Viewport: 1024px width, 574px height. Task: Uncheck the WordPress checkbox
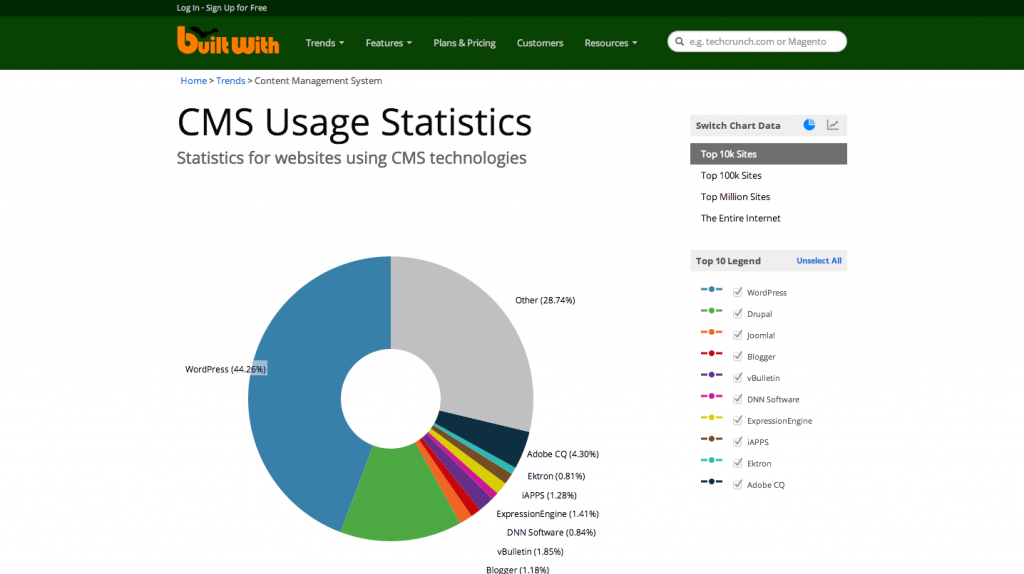(x=737, y=292)
